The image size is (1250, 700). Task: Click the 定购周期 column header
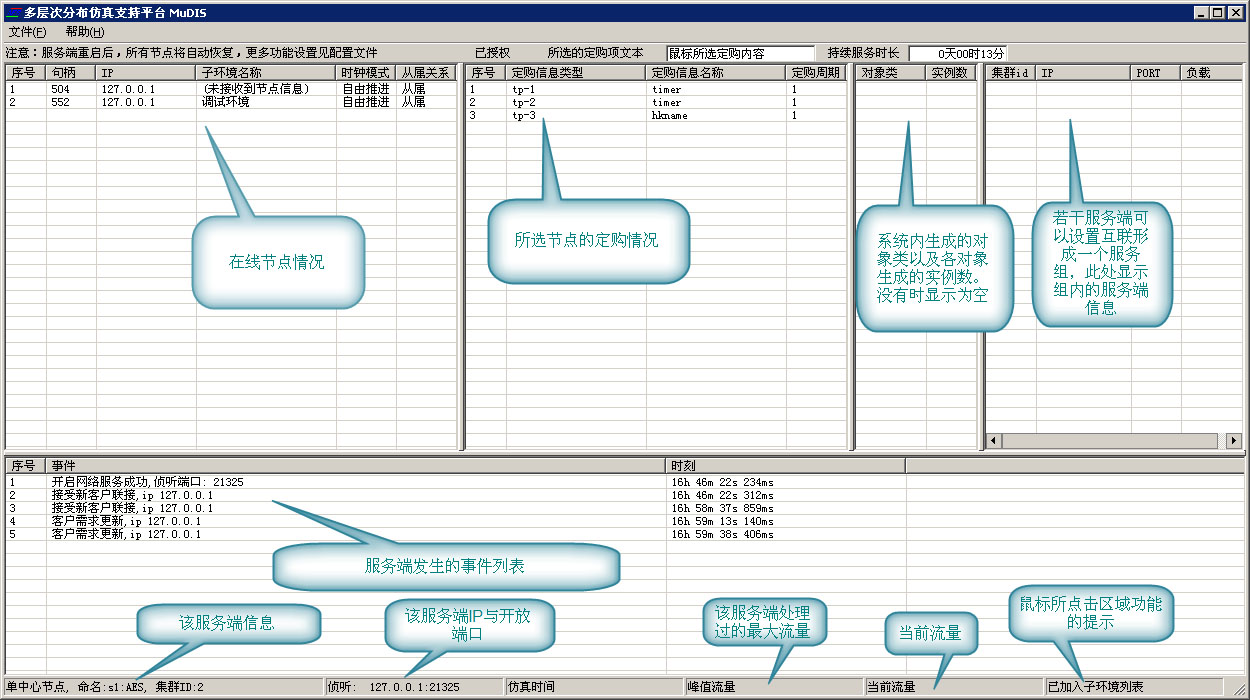(816, 73)
